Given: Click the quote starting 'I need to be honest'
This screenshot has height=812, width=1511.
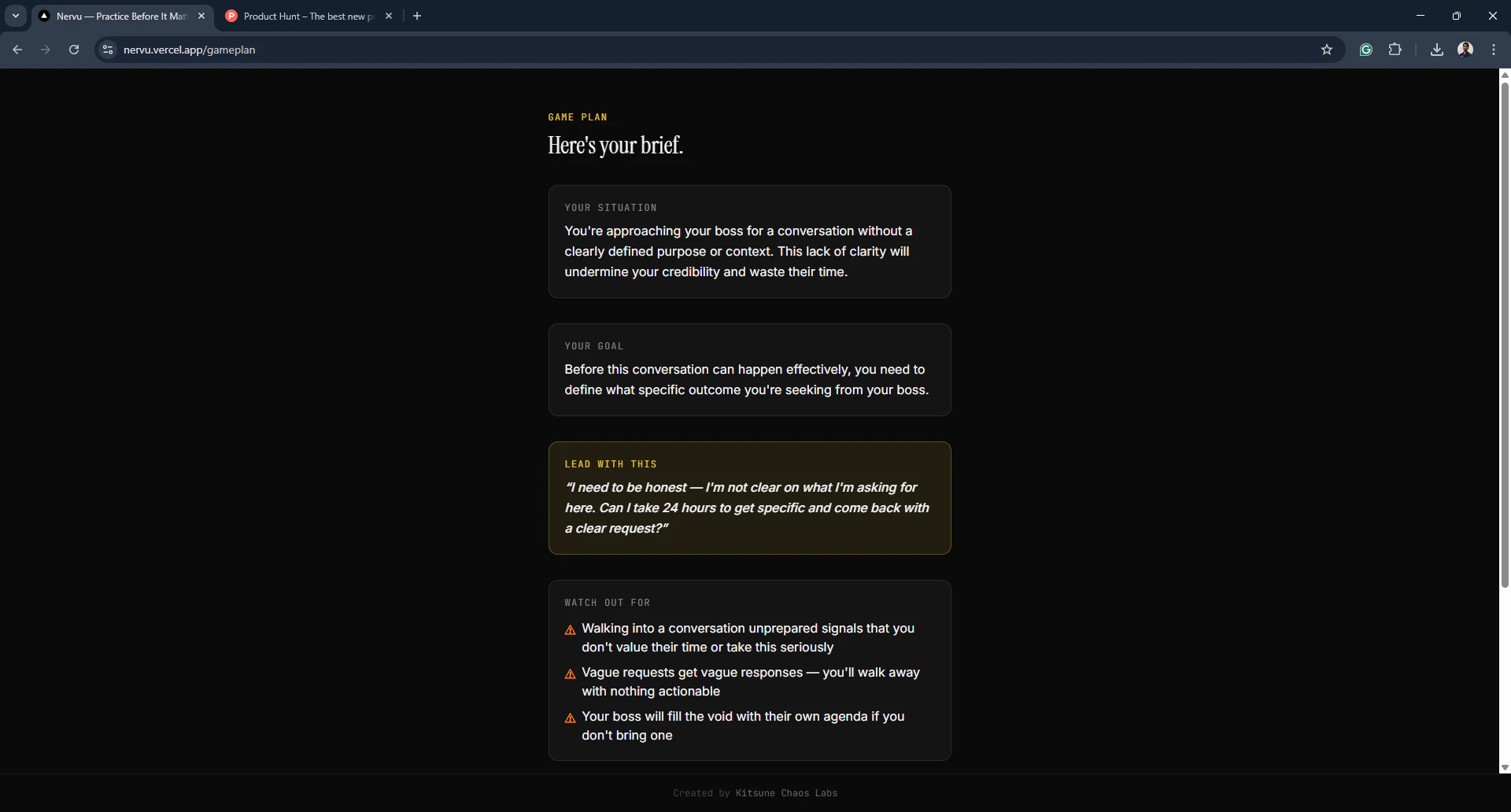Looking at the screenshot, I should click(x=747, y=507).
